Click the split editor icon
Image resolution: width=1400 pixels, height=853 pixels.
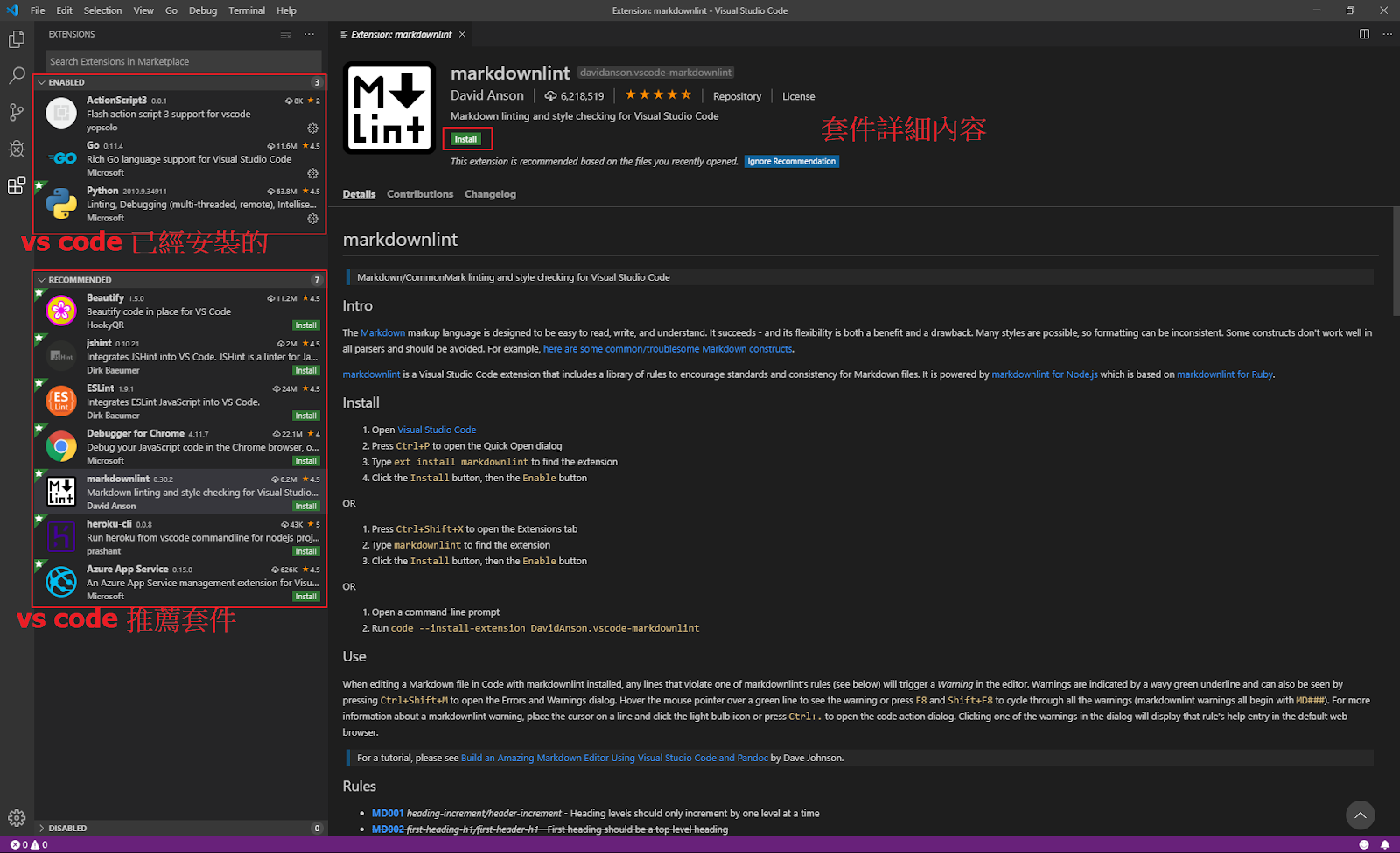pyautogui.click(x=1364, y=34)
